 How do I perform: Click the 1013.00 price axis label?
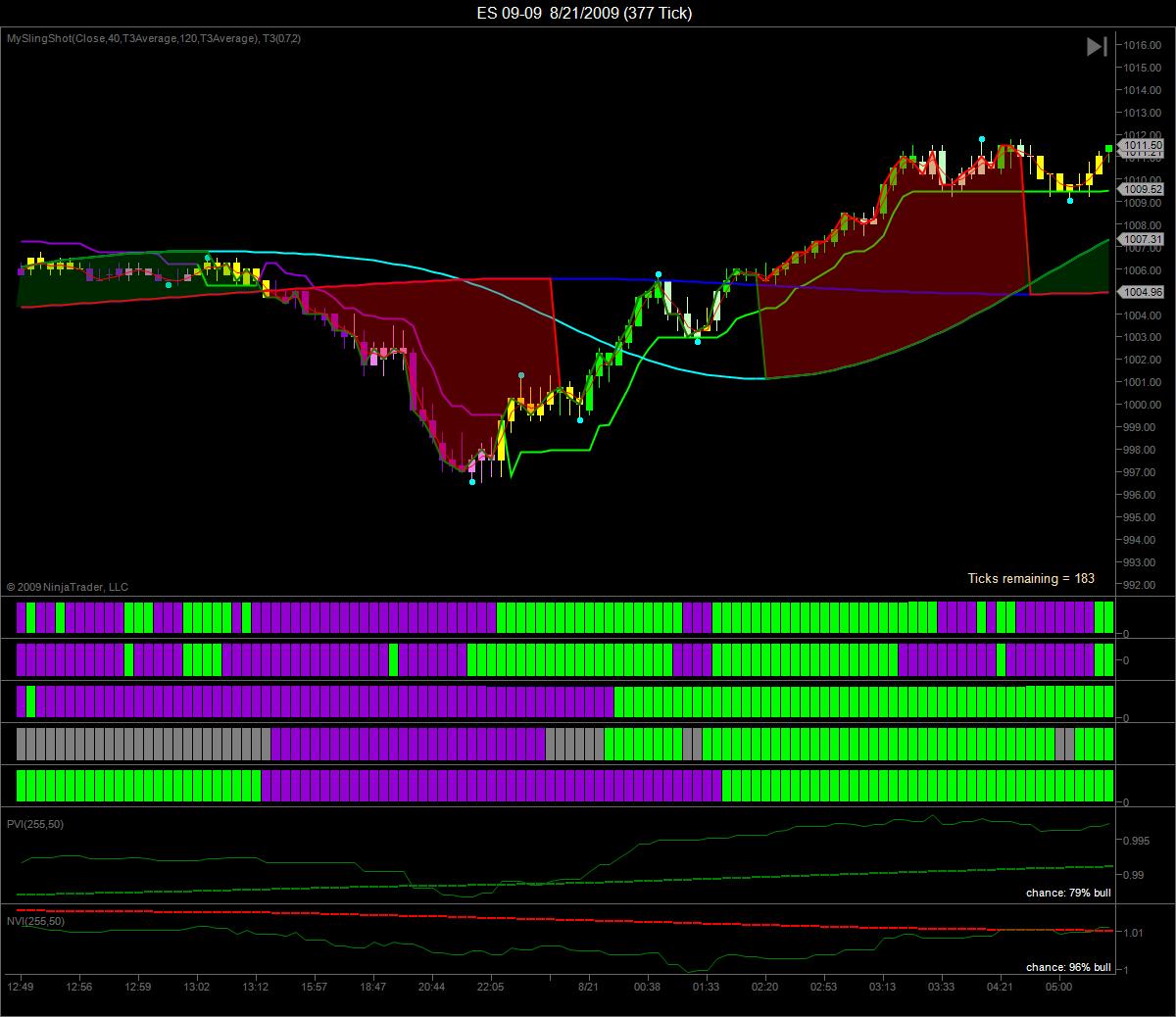tap(1143, 113)
